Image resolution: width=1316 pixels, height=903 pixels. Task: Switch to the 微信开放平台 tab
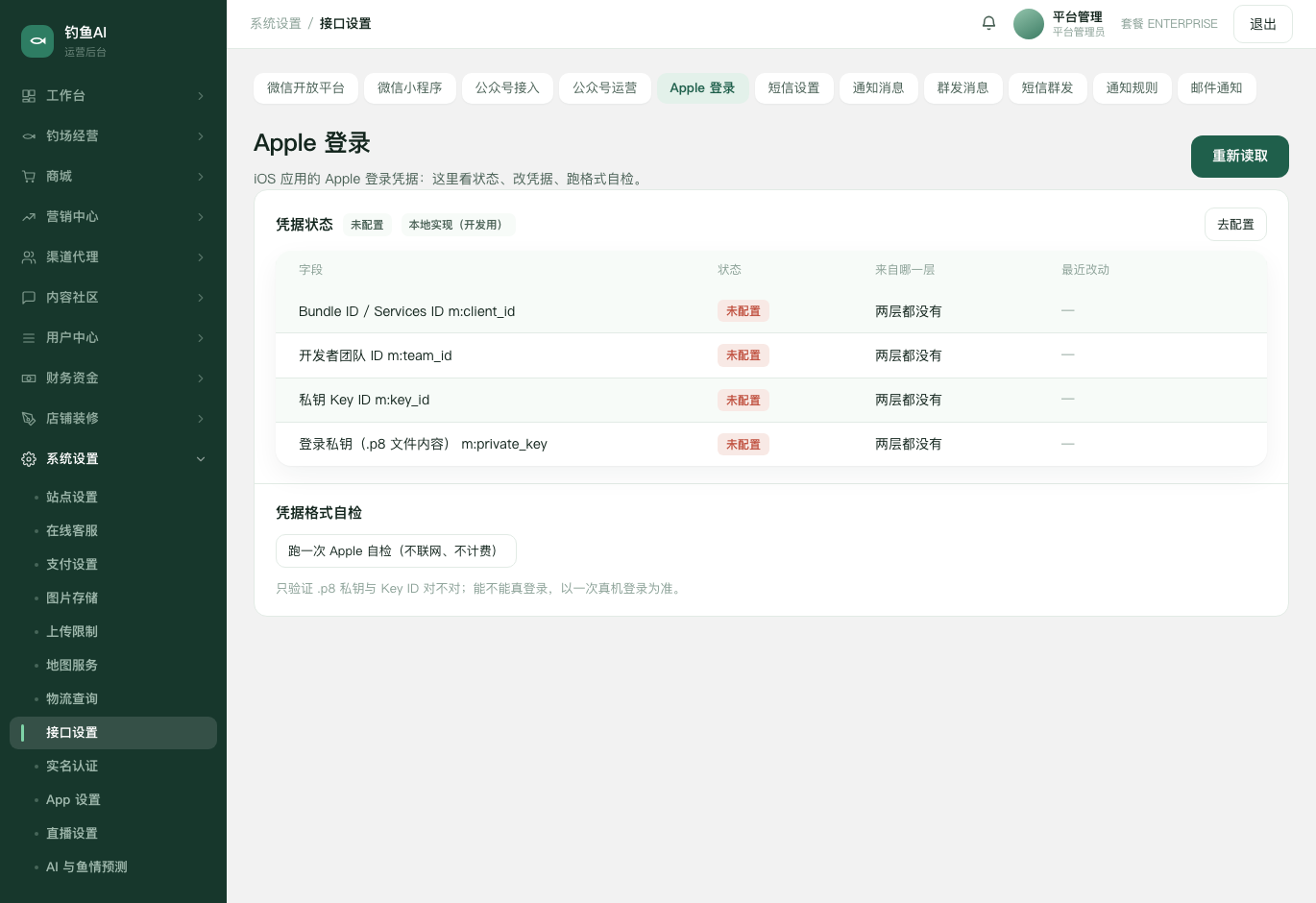pos(305,88)
